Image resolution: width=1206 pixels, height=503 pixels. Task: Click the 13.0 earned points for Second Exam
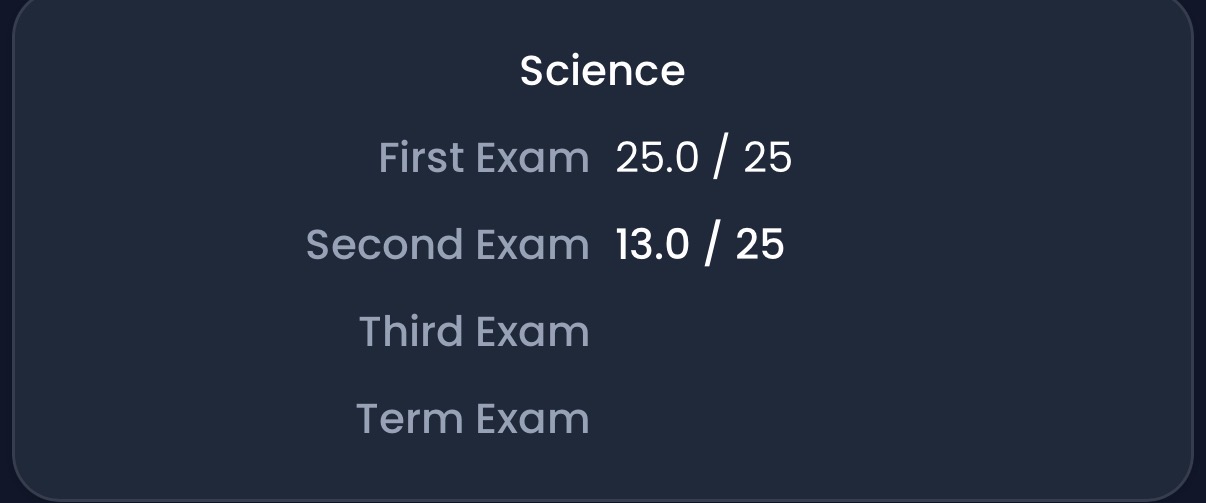tap(652, 245)
